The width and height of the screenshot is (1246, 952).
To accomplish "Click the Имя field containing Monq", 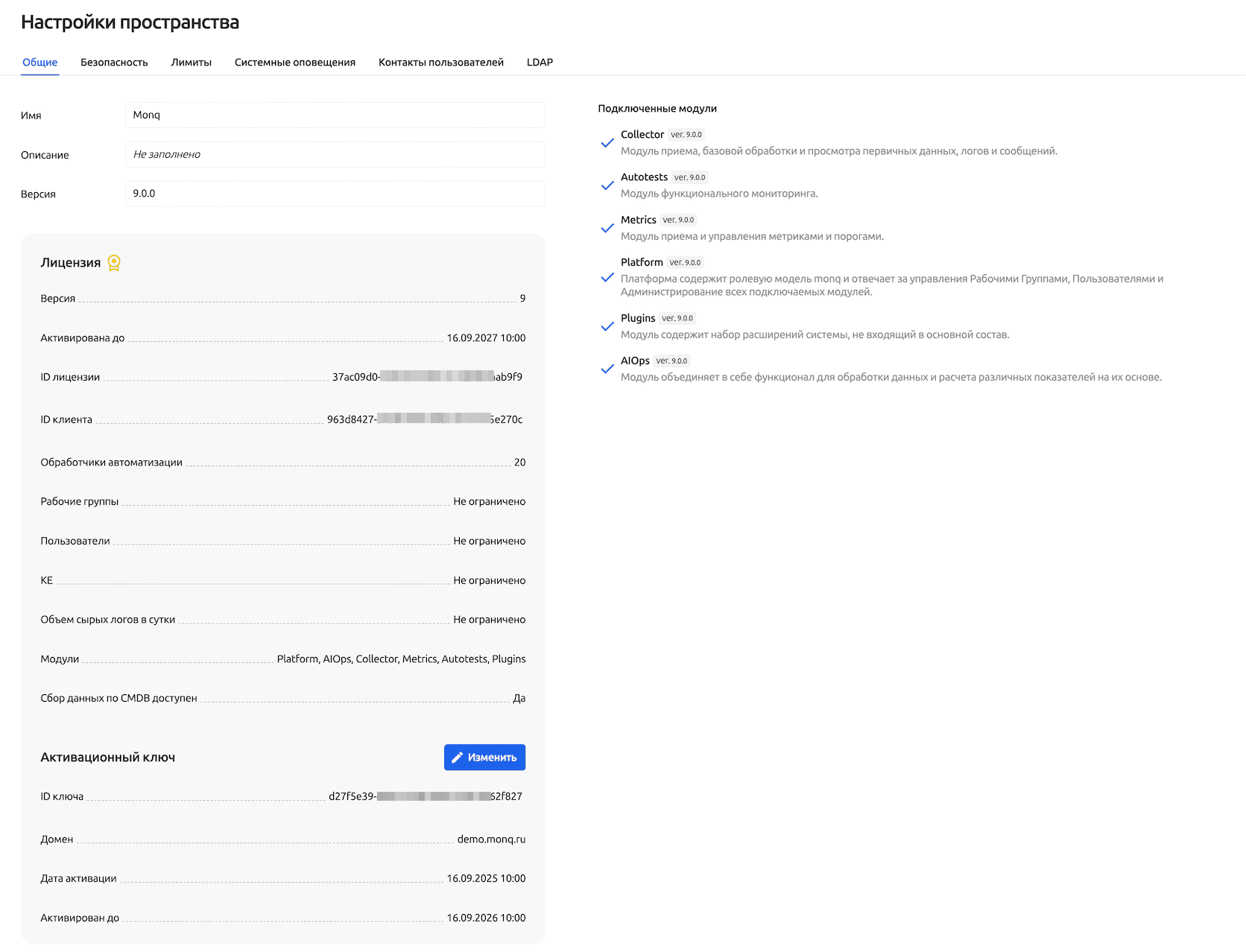I will point(335,115).
